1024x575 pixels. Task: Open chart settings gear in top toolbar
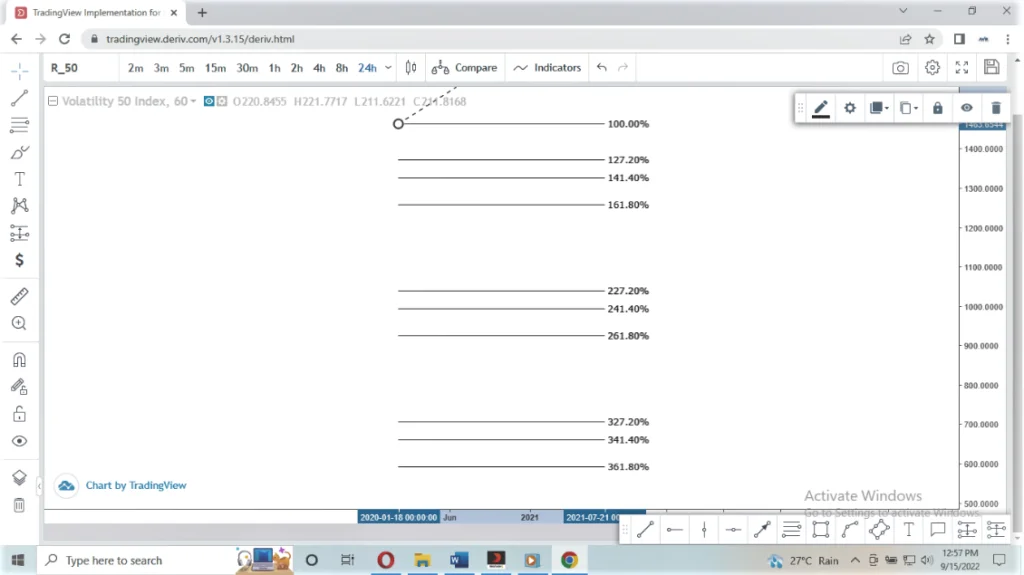[x=932, y=67]
